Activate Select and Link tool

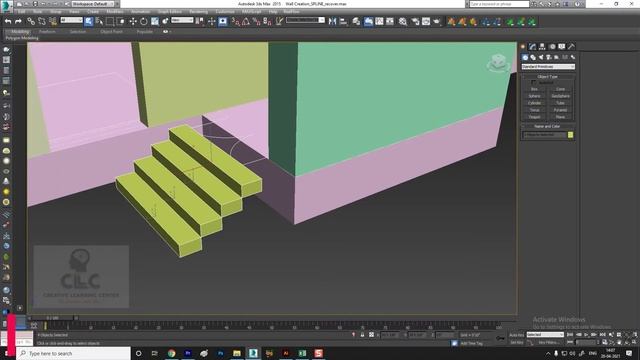click(x=31, y=21)
